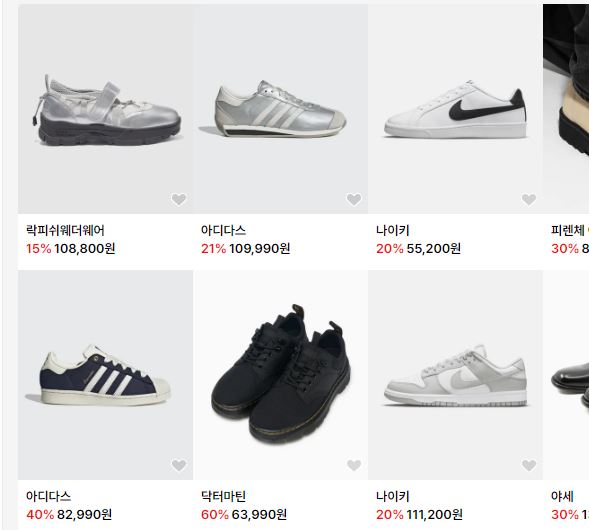This screenshot has height=530, width=589.
Task: View the silver 아디다스 sneaker product photo
Action: [x=281, y=109]
